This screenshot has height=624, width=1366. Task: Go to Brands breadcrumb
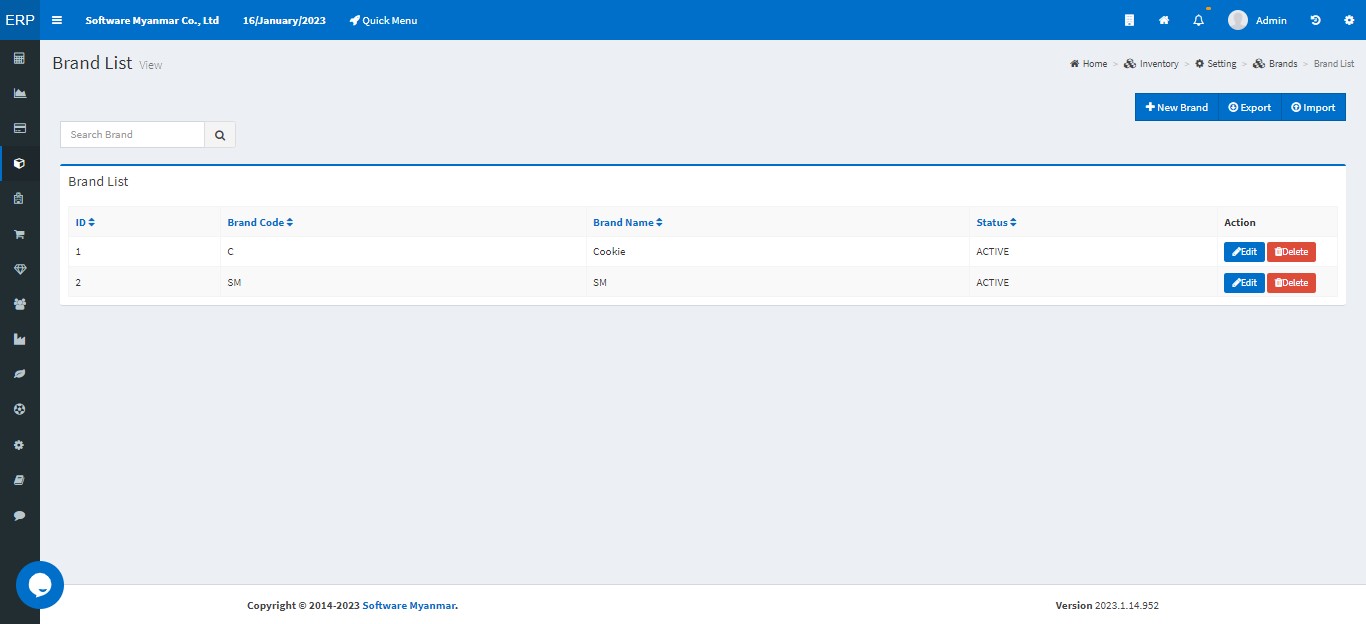tap(1275, 64)
